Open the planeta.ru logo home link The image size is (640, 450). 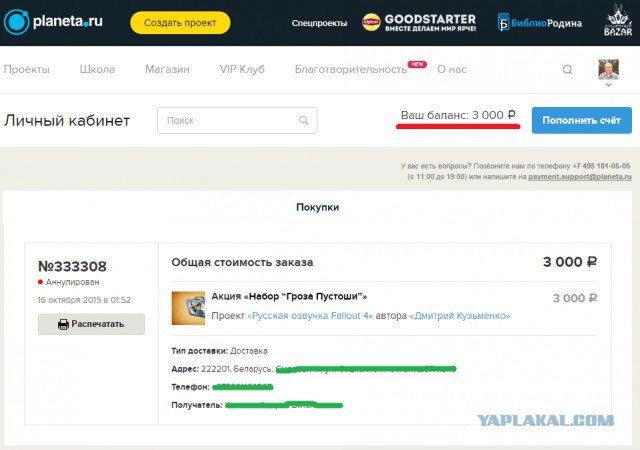(x=53, y=22)
